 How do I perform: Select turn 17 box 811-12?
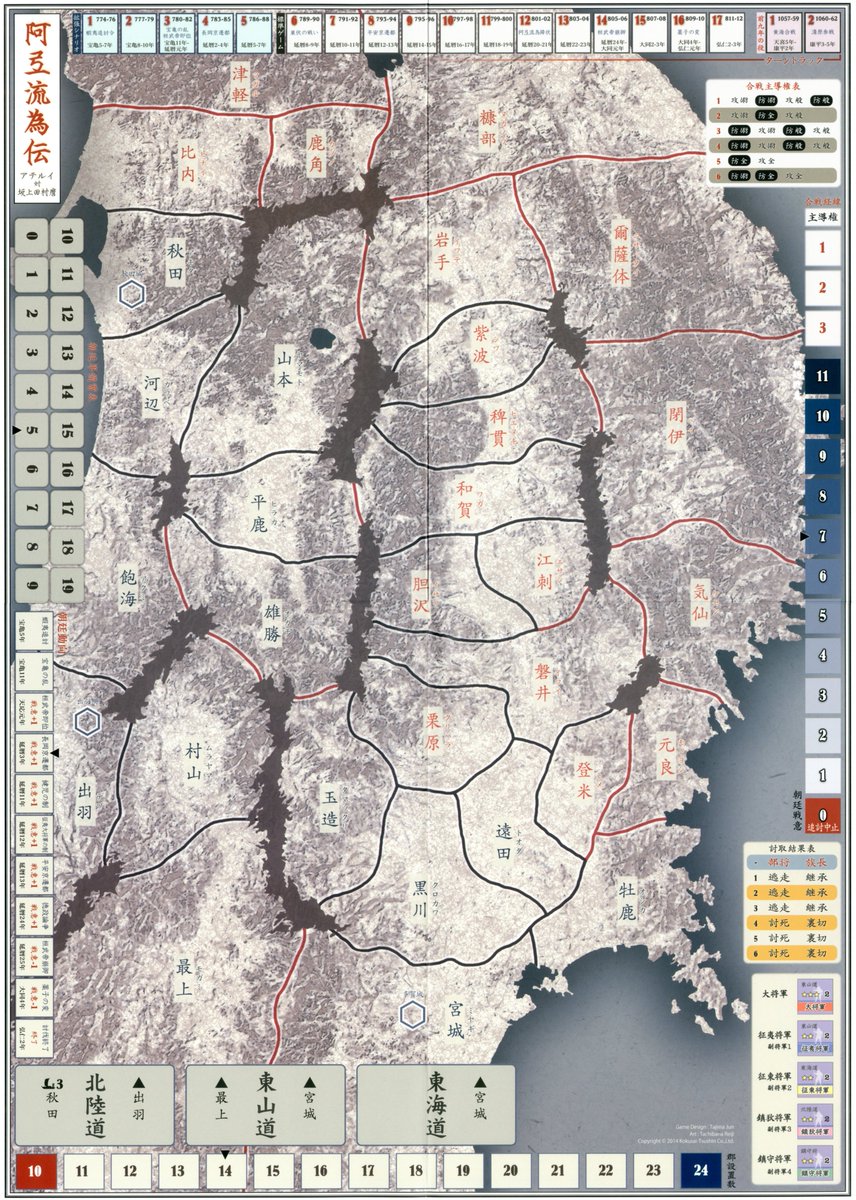coord(728,32)
